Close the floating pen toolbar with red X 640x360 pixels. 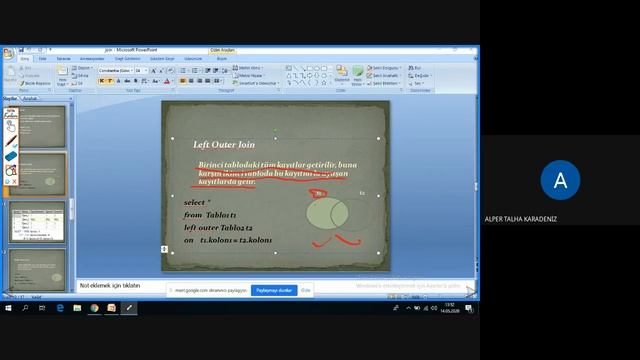click(x=15, y=182)
